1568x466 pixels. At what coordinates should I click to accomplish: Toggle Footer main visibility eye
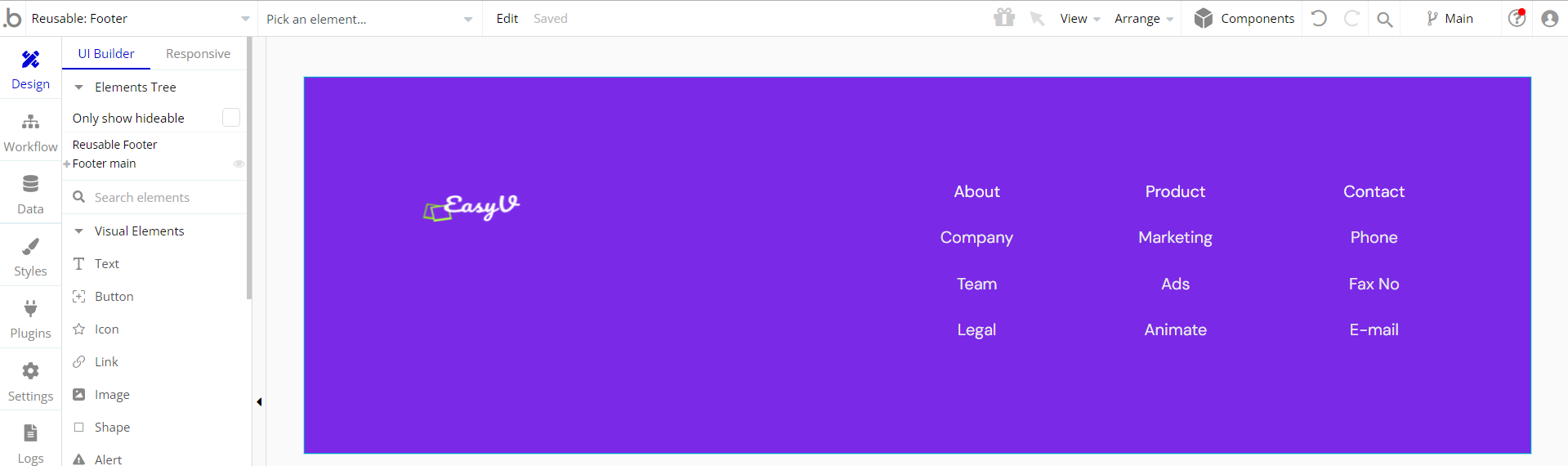[x=239, y=164]
